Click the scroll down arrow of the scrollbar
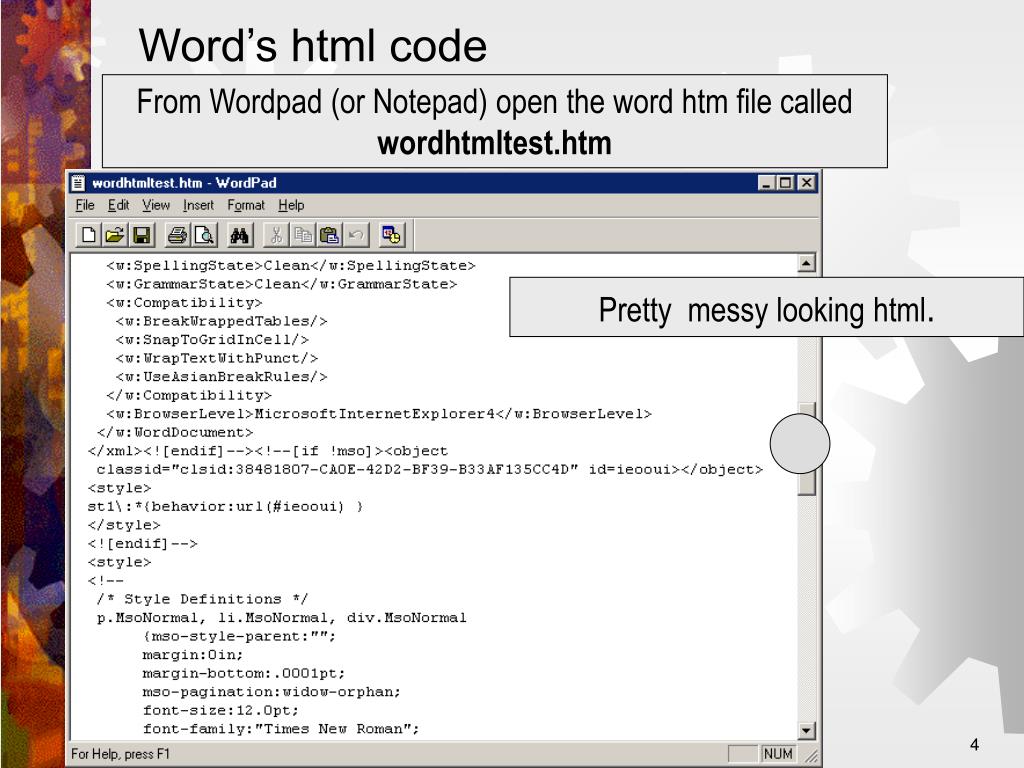 pos(807,730)
